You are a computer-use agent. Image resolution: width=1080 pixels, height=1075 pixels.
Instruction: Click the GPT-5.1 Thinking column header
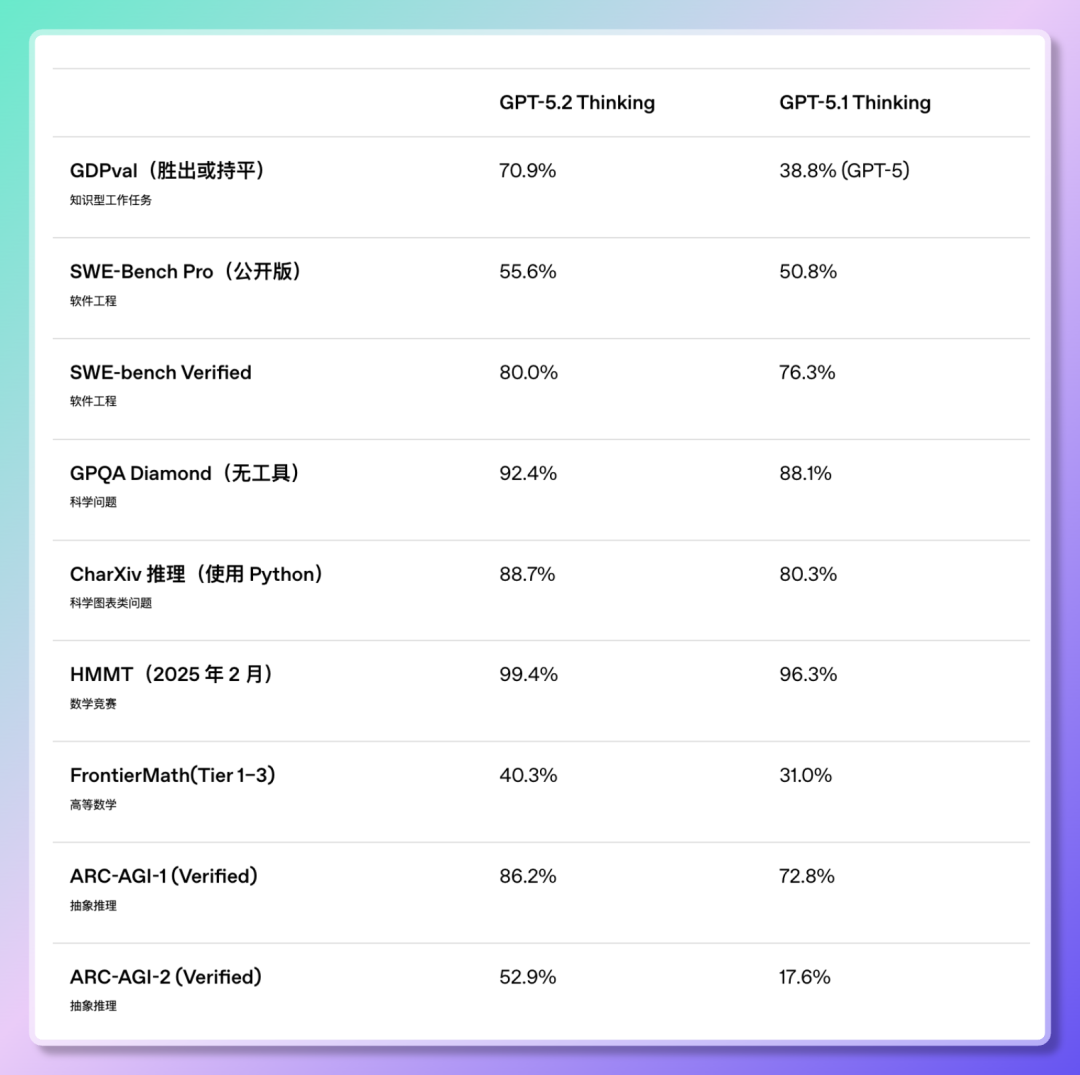pyautogui.click(x=855, y=103)
